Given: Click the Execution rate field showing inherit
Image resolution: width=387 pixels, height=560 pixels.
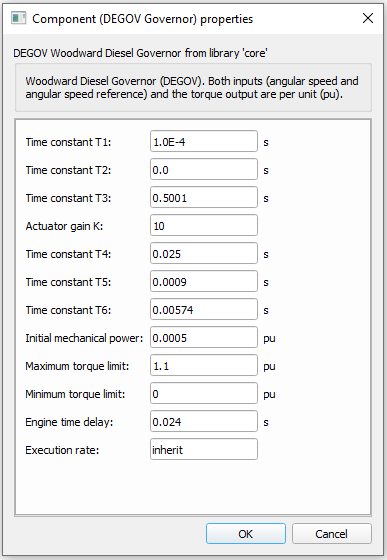Looking at the screenshot, I should click(204, 449).
